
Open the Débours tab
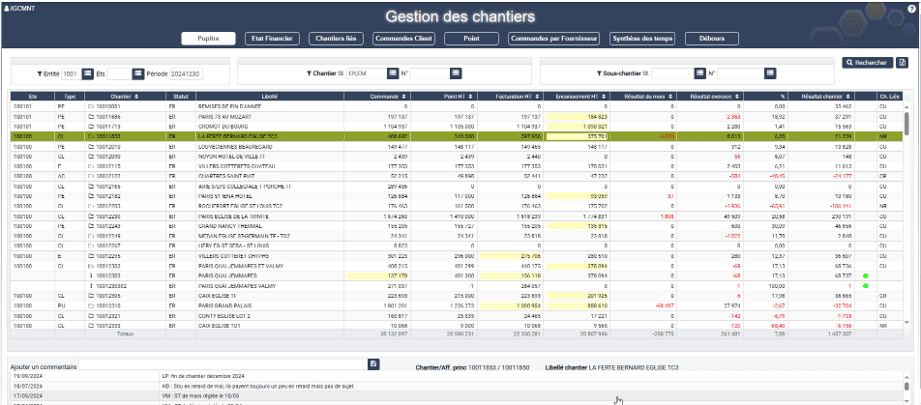712,39
